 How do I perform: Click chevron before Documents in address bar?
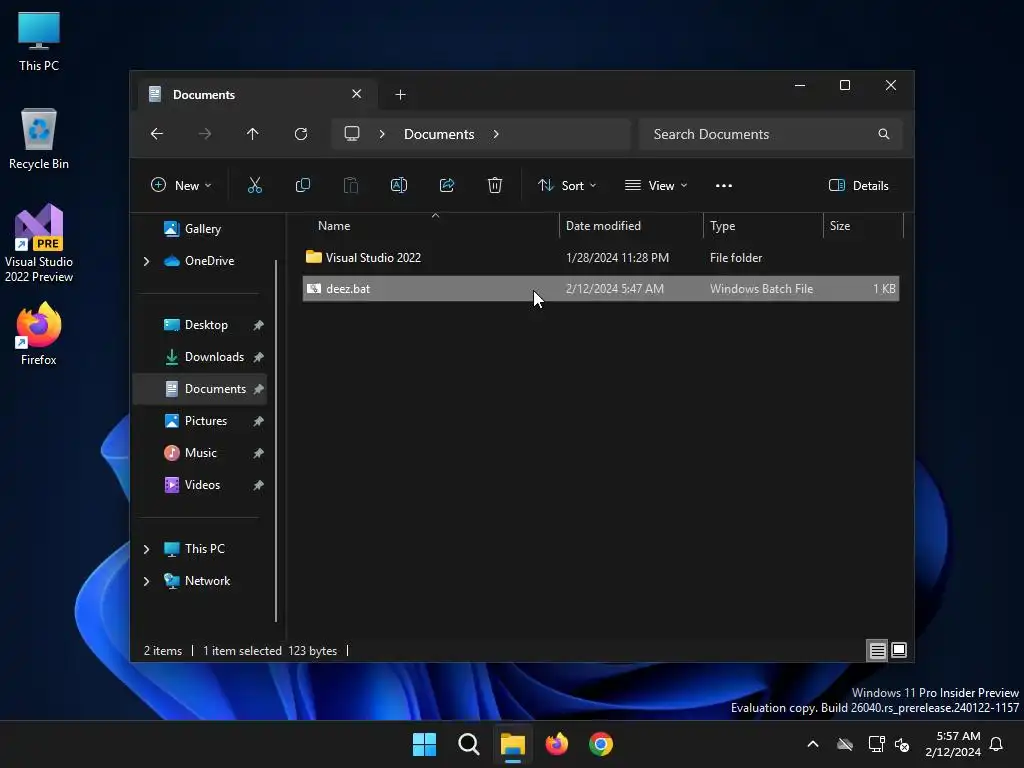click(382, 134)
